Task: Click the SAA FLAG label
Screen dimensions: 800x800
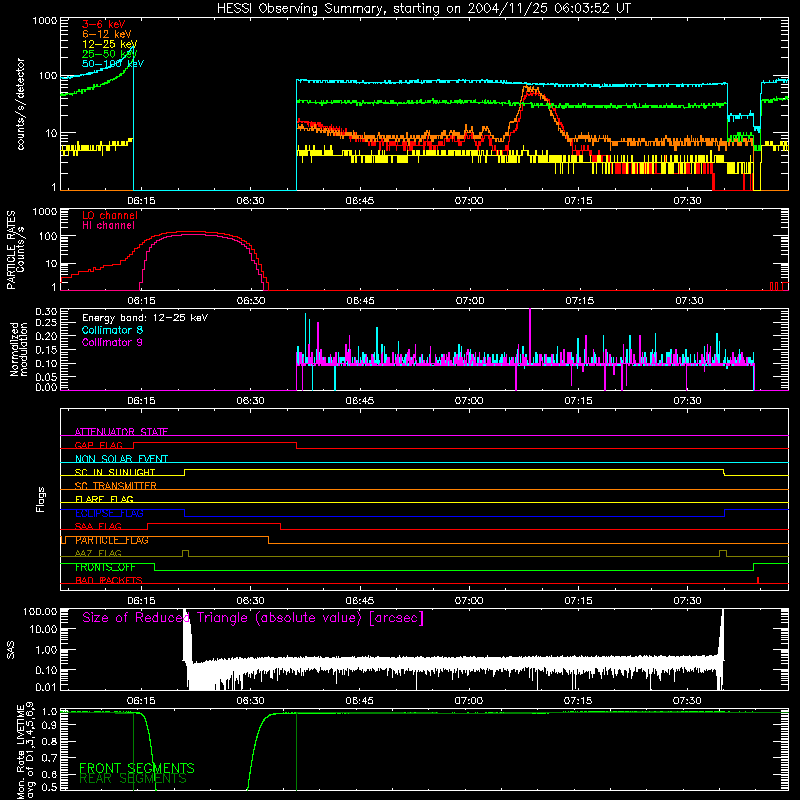Action: [98, 526]
